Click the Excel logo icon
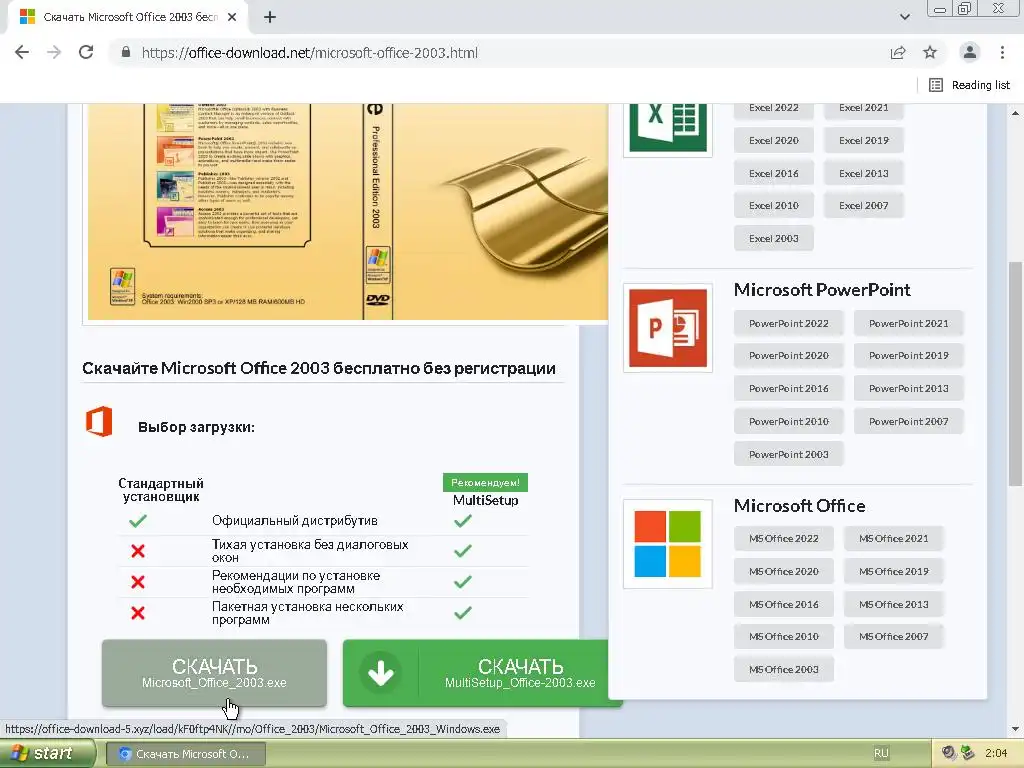 tap(667, 129)
